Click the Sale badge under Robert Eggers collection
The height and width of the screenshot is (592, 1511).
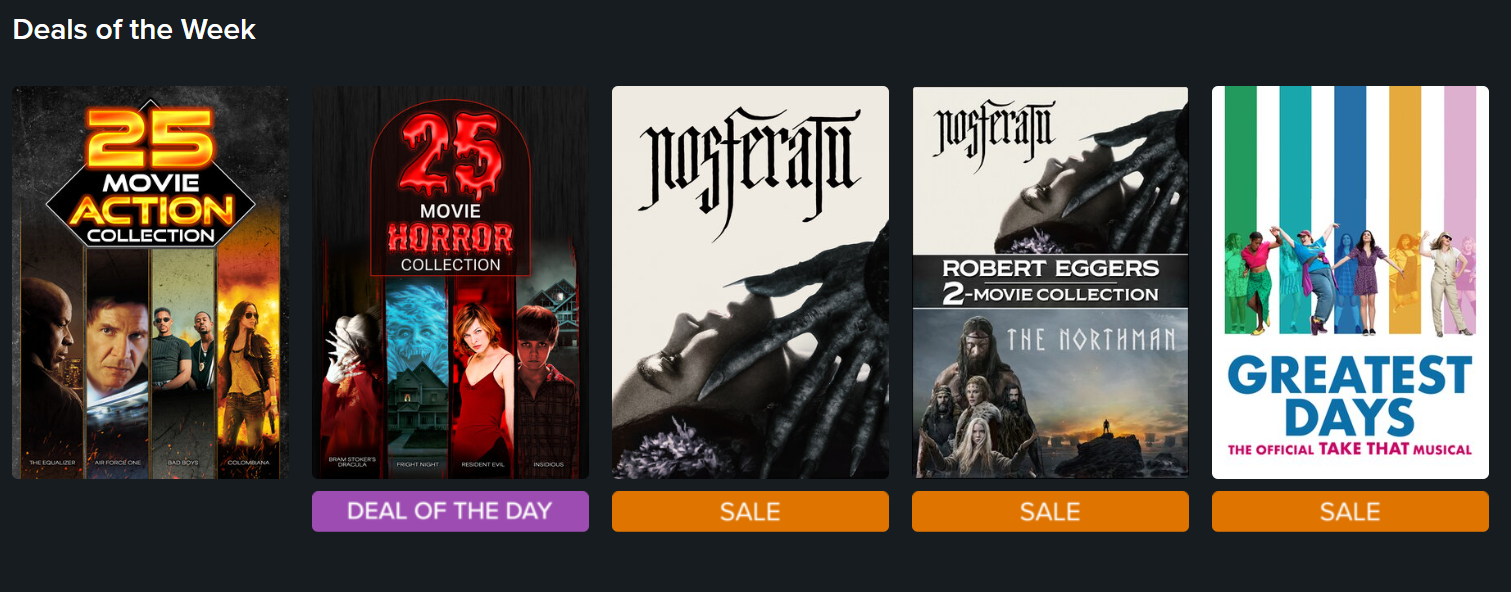1050,511
